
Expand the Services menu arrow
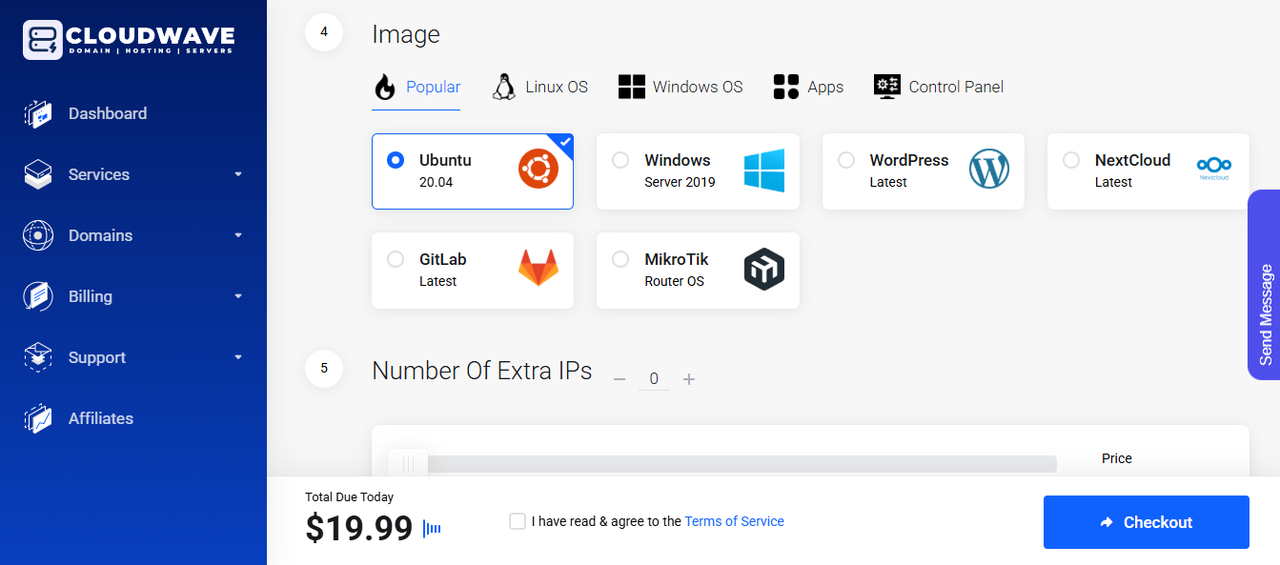pyautogui.click(x=238, y=174)
